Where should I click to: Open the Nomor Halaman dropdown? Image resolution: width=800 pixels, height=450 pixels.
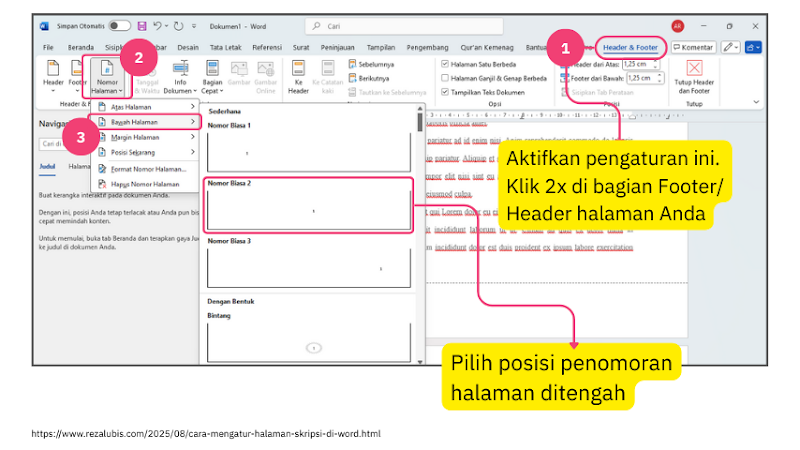pos(107,78)
